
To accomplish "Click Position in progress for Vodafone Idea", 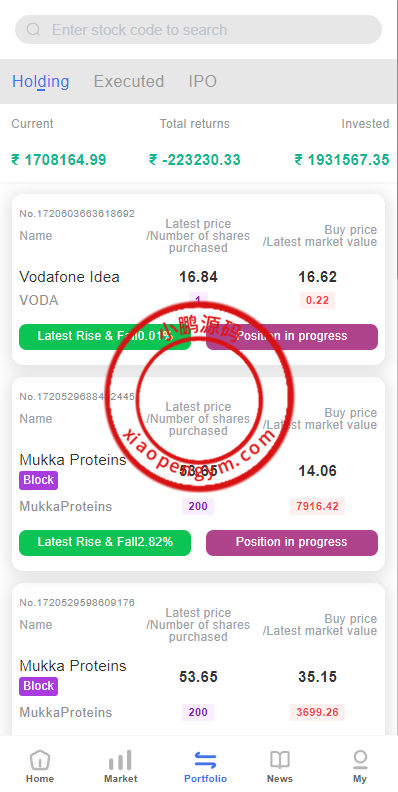I will coord(291,336).
